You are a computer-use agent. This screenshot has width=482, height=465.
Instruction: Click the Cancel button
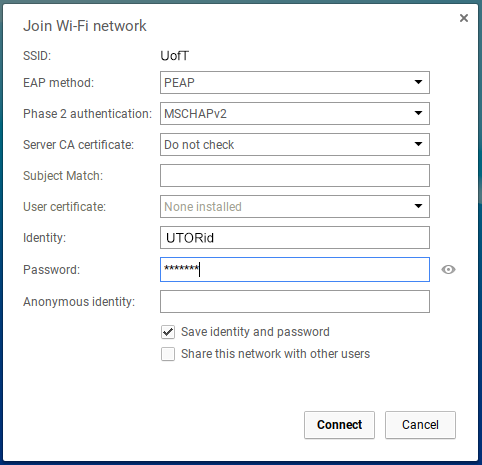[x=420, y=425]
